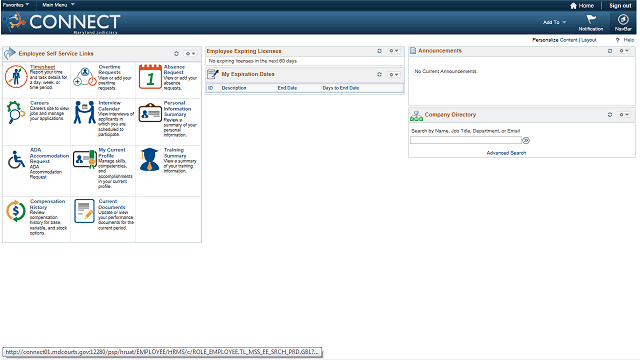Open the Notification flag icon
Screen dimensions: 640x360
pyautogui.click(x=591, y=19)
